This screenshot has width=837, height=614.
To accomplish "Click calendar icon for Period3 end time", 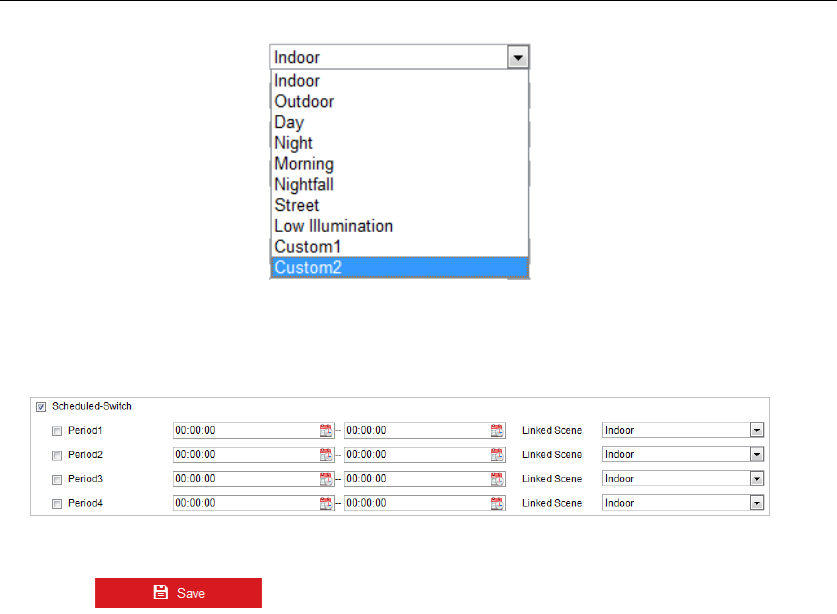I will point(497,479).
